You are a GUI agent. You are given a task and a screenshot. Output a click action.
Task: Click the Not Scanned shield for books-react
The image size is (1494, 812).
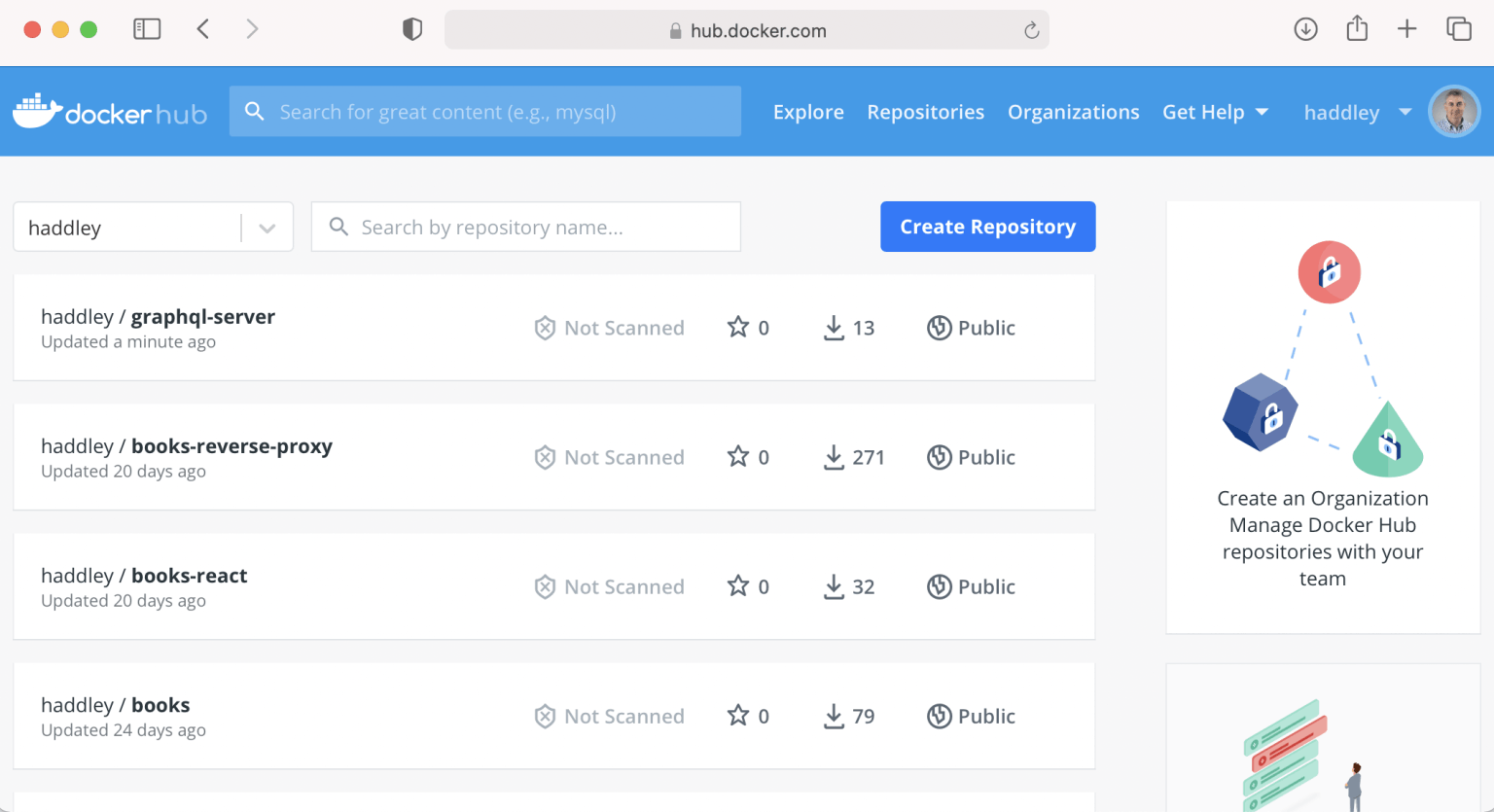(545, 586)
